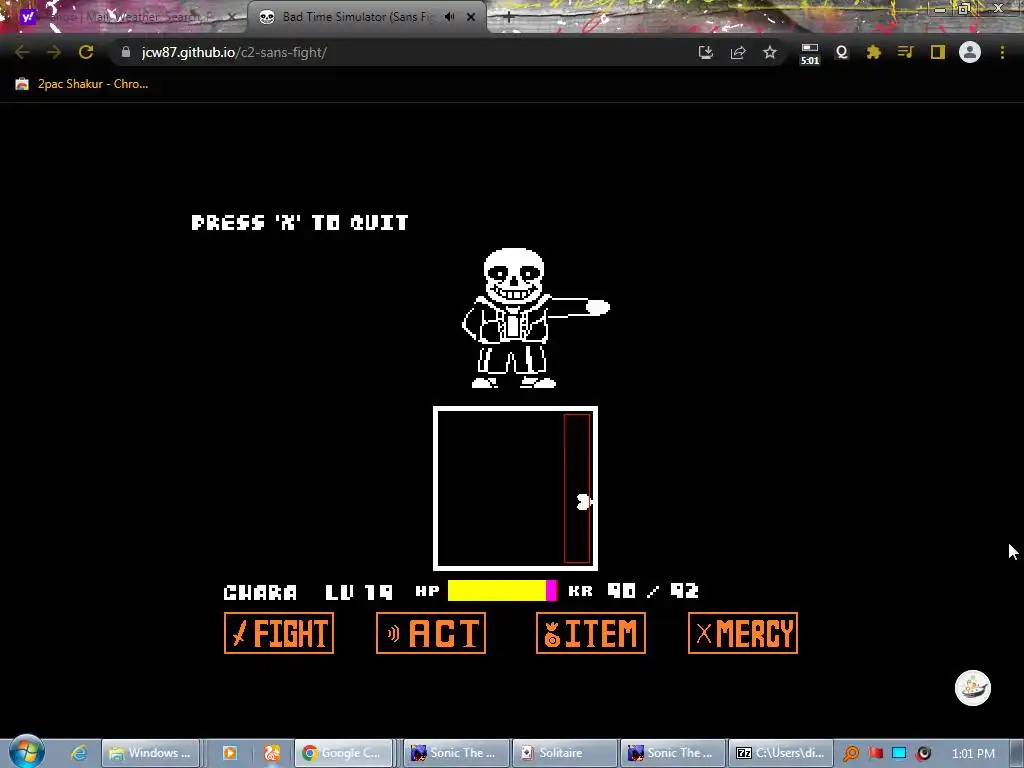The height and width of the screenshot is (768, 1024).
Task: Open the Chrome profile avatar
Action: [x=970, y=52]
